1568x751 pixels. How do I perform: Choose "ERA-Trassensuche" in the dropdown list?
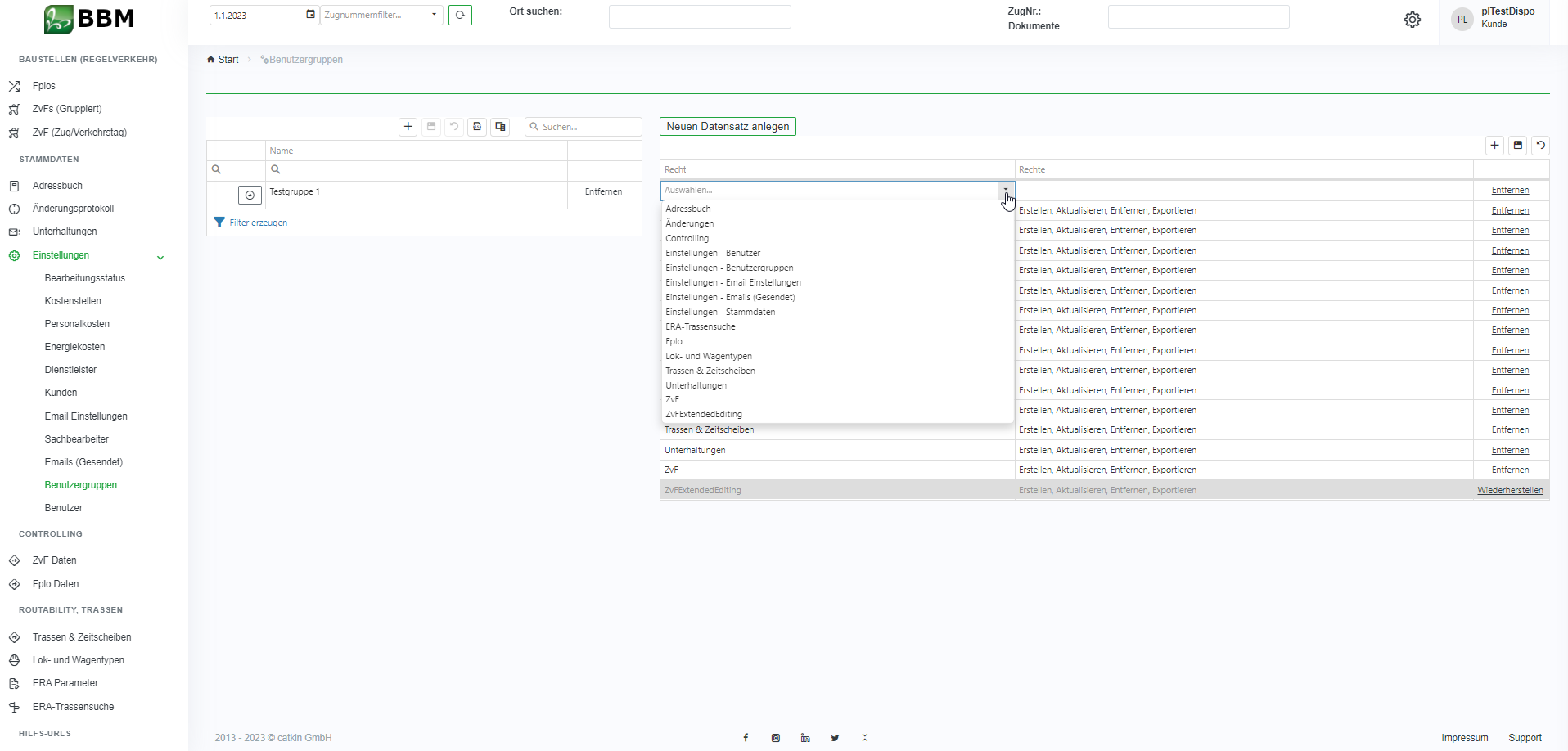pos(700,326)
